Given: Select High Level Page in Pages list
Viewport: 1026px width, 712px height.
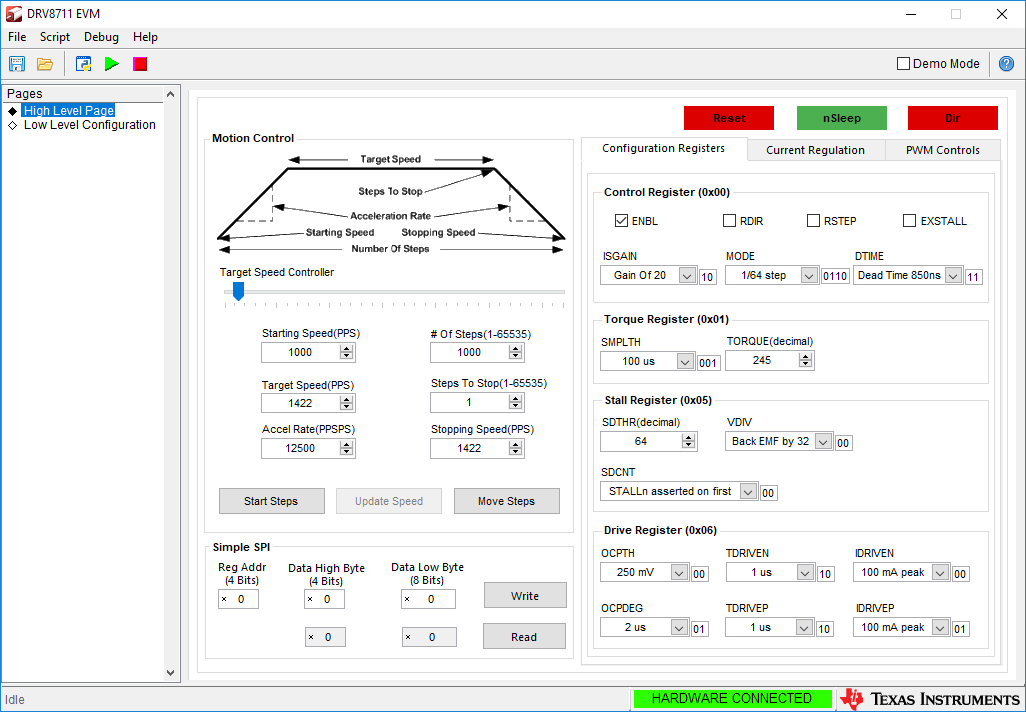Looking at the screenshot, I should 69,111.
